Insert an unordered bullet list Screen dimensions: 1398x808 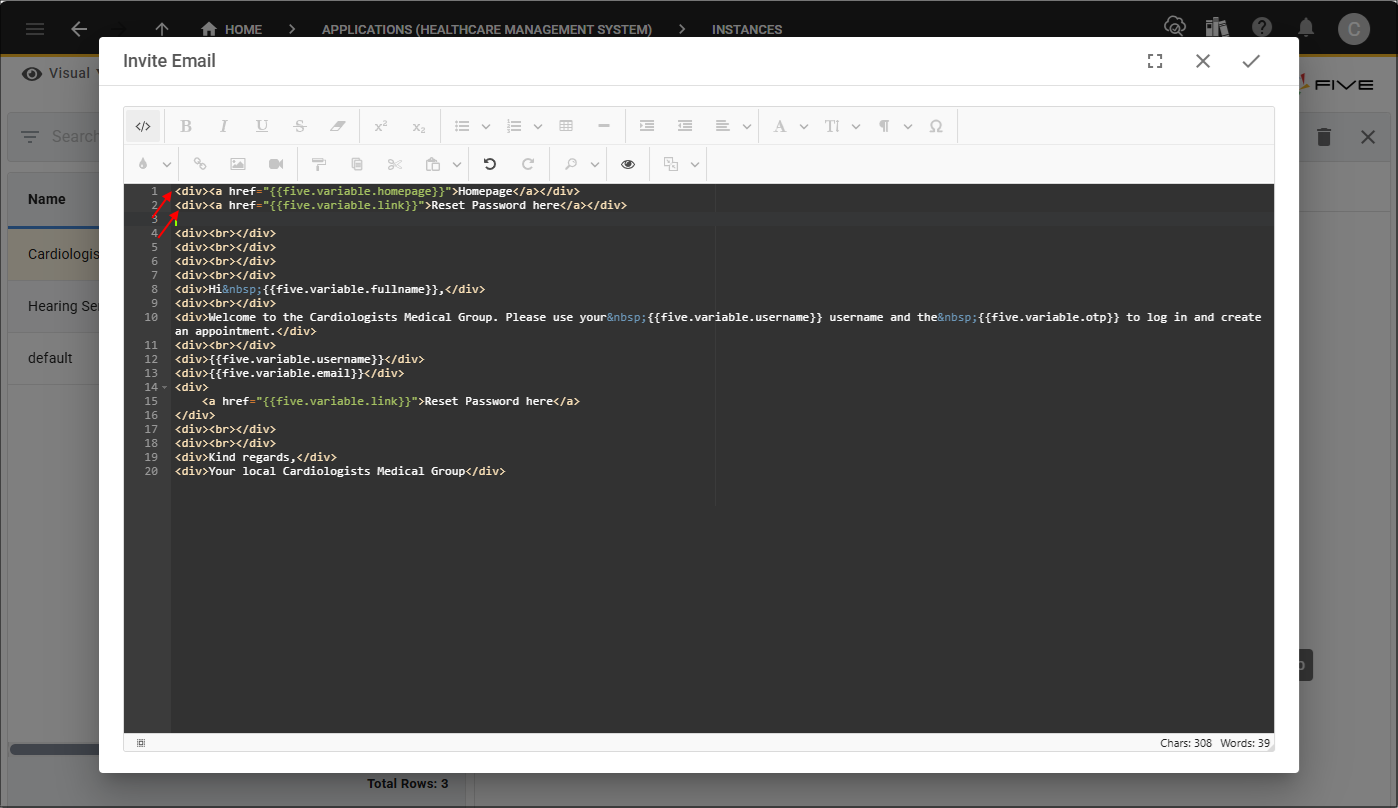pyautogui.click(x=462, y=126)
